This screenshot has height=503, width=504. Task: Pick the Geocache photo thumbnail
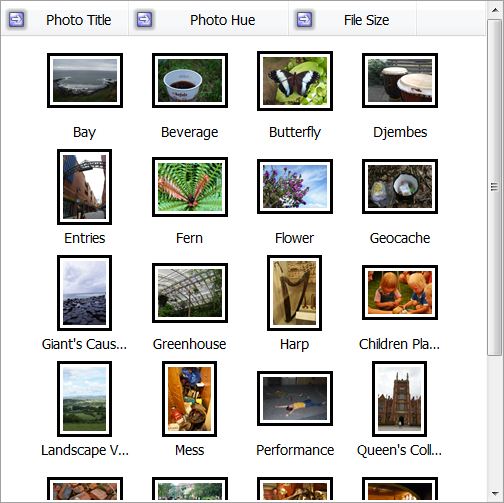tap(400, 186)
